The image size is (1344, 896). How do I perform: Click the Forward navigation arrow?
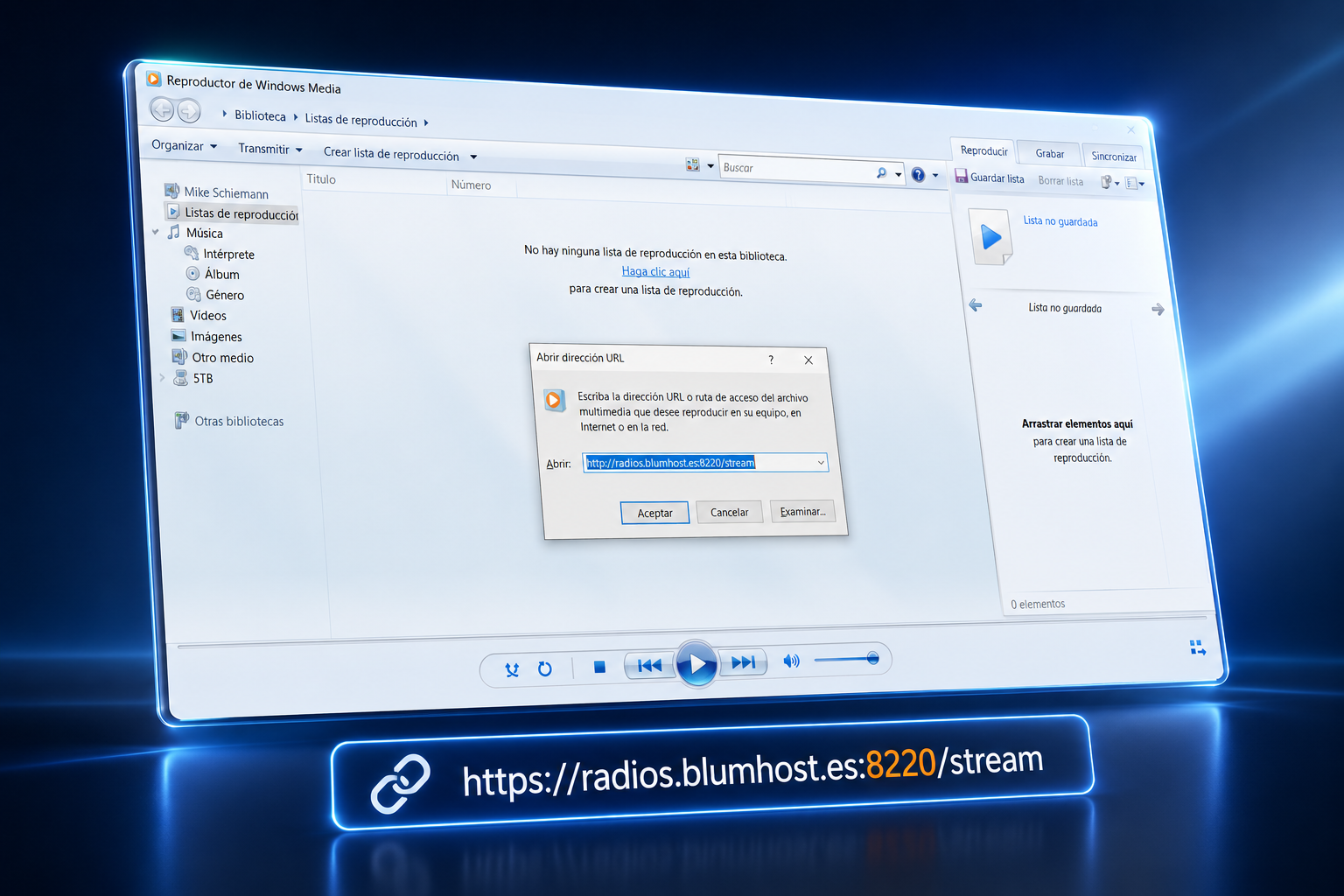188,111
